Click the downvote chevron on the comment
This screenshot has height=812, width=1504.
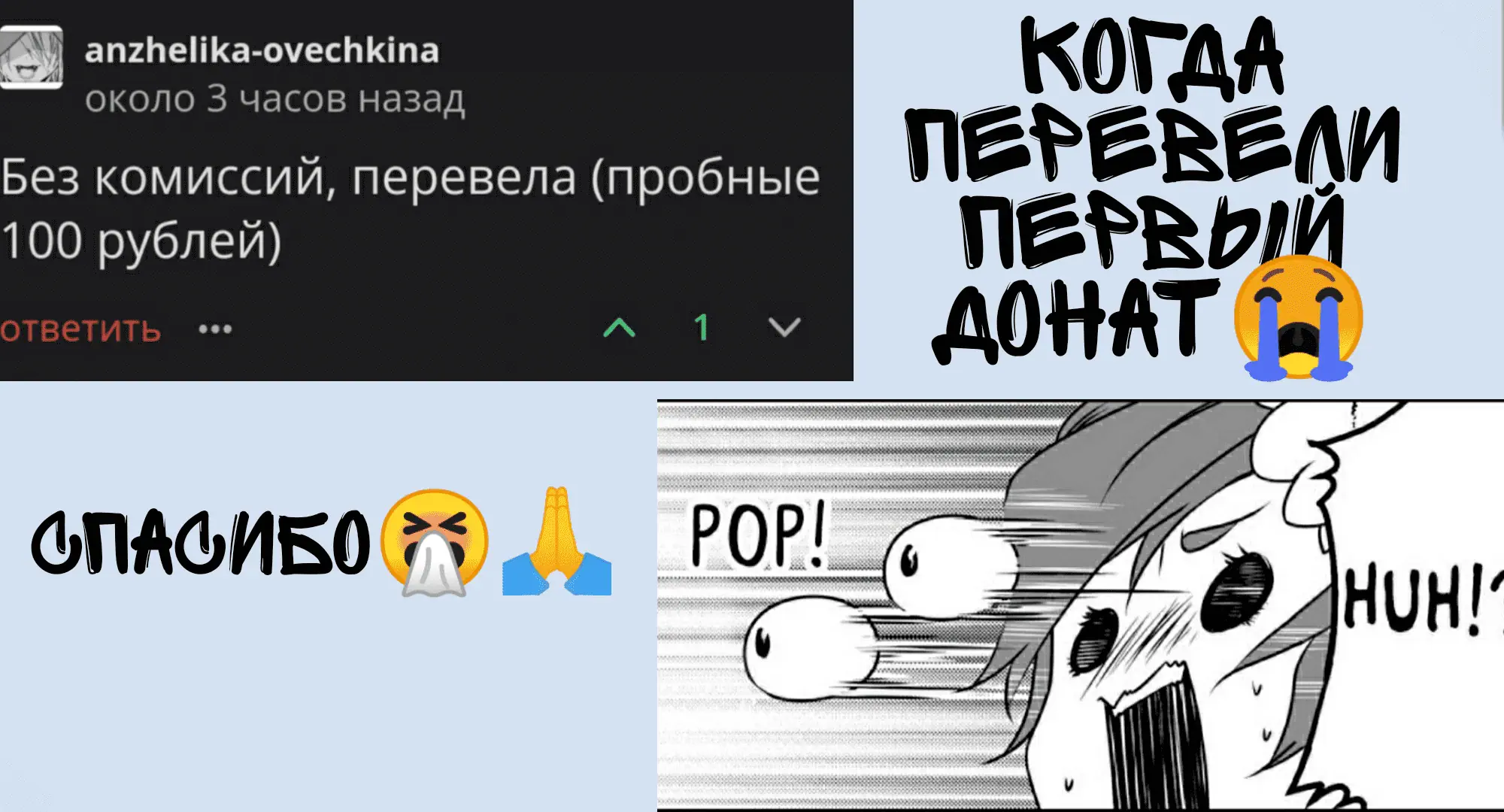pyautogui.click(x=784, y=327)
